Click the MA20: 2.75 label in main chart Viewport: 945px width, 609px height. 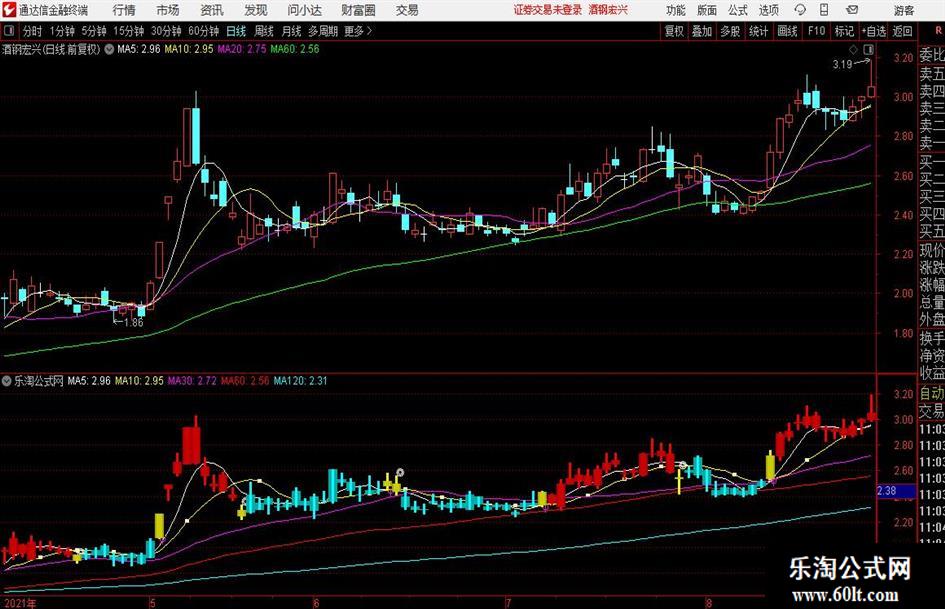pyautogui.click(x=242, y=49)
